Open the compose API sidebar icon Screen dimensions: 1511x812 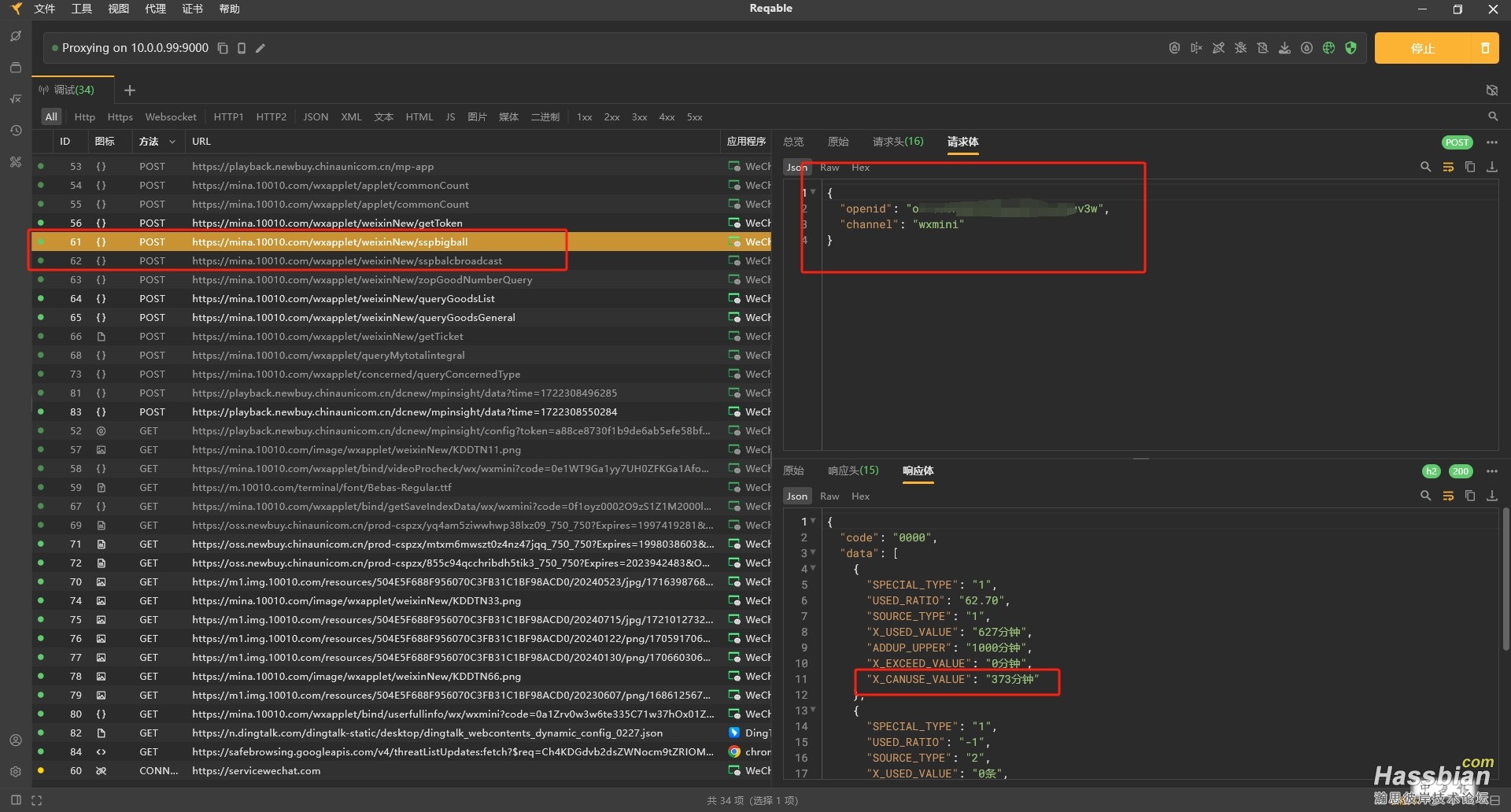point(15,36)
